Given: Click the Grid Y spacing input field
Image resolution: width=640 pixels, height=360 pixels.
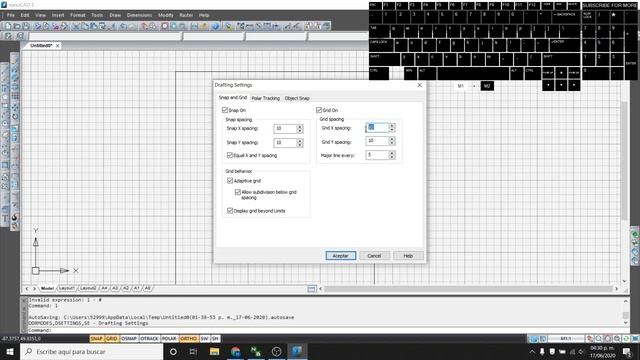Looking at the screenshot, I should click(377, 141).
